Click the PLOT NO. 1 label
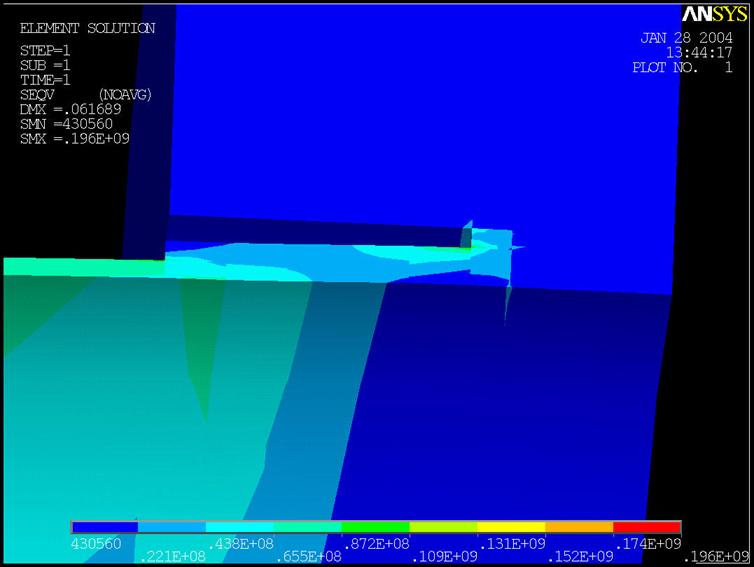The width and height of the screenshot is (754, 567). (x=683, y=67)
